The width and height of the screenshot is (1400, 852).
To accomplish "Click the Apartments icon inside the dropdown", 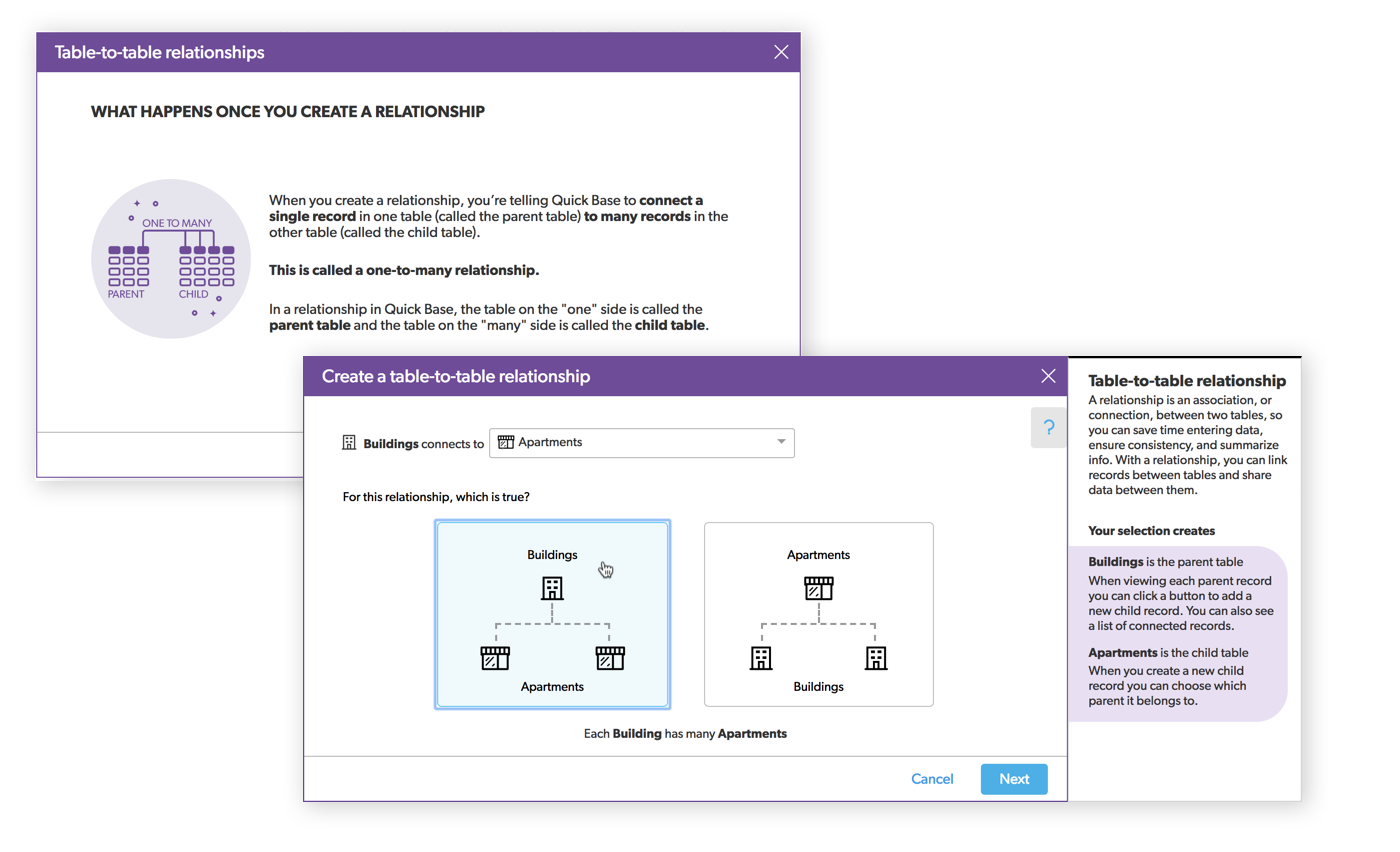I will pos(505,443).
